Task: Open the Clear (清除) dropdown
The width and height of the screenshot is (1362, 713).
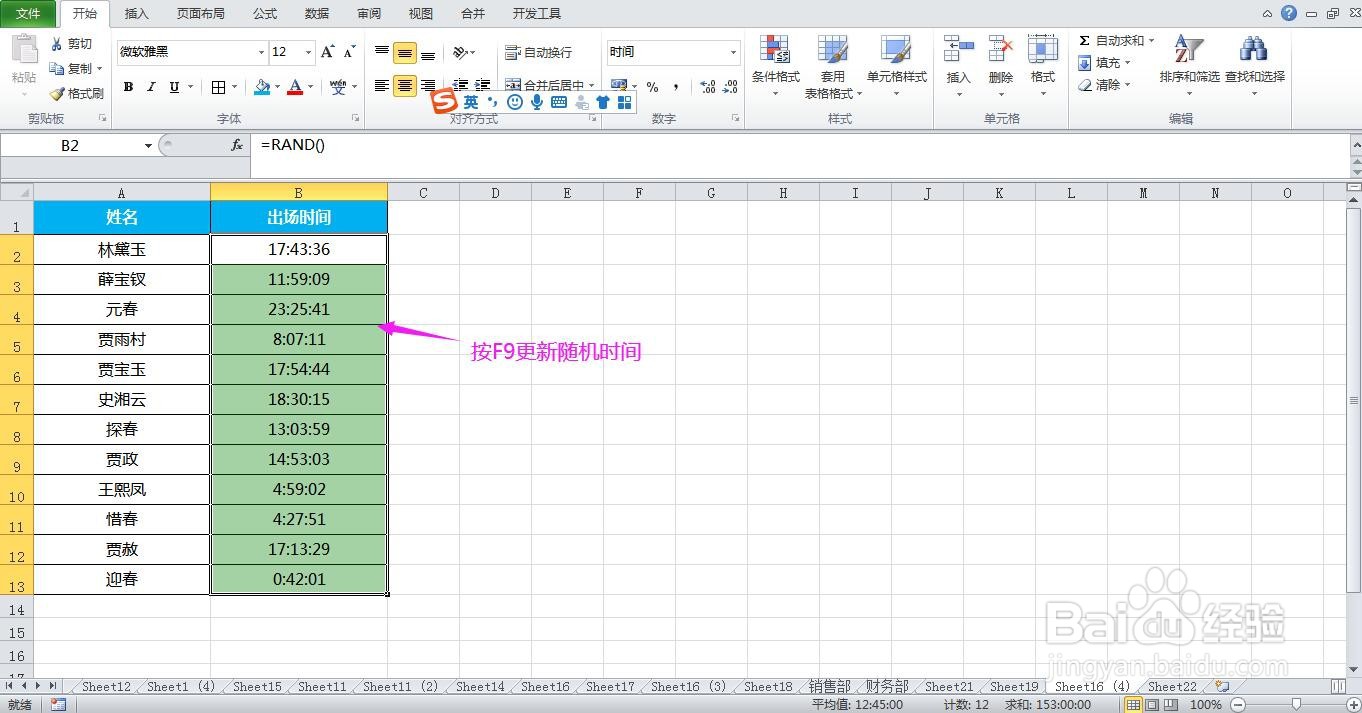Action: (1104, 85)
